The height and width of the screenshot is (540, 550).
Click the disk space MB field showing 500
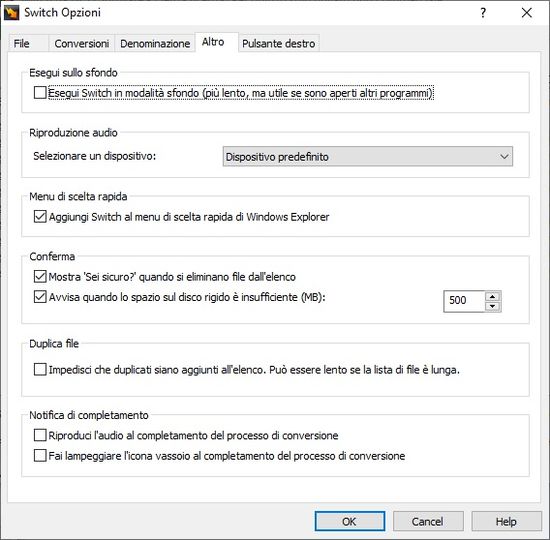[464, 301]
